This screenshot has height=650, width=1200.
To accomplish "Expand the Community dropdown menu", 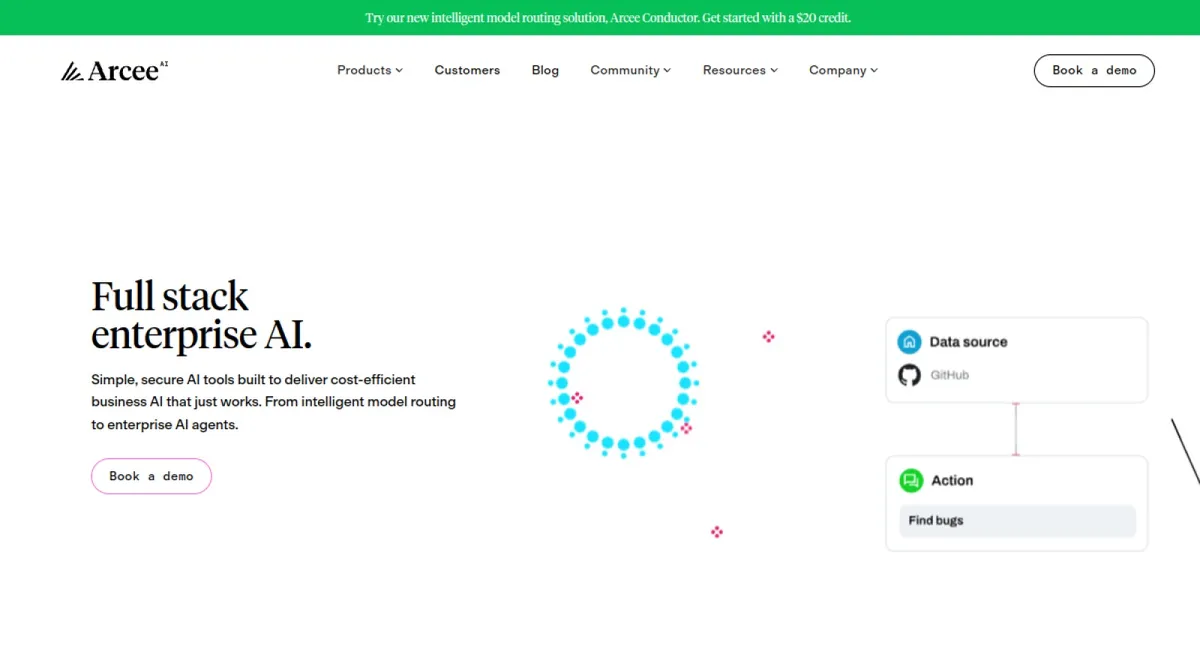I will pyautogui.click(x=631, y=70).
